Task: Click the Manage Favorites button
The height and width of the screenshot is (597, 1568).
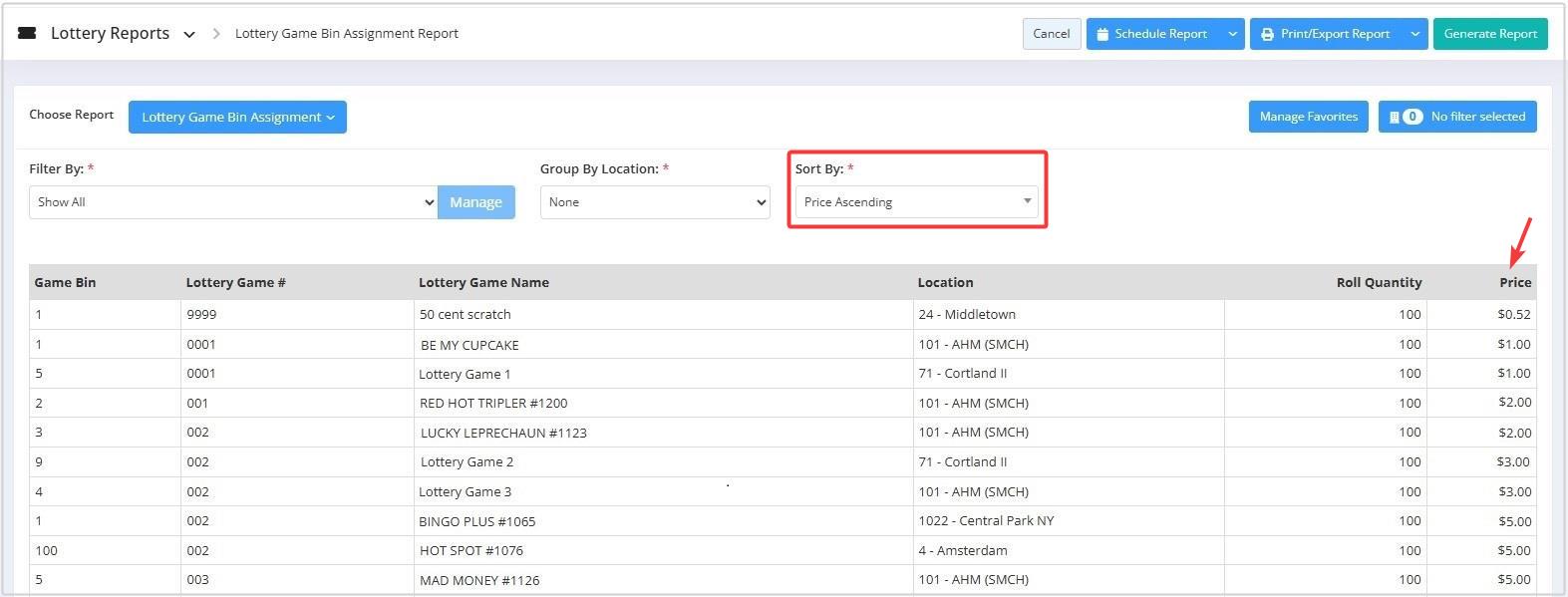Action: click(x=1308, y=117)
